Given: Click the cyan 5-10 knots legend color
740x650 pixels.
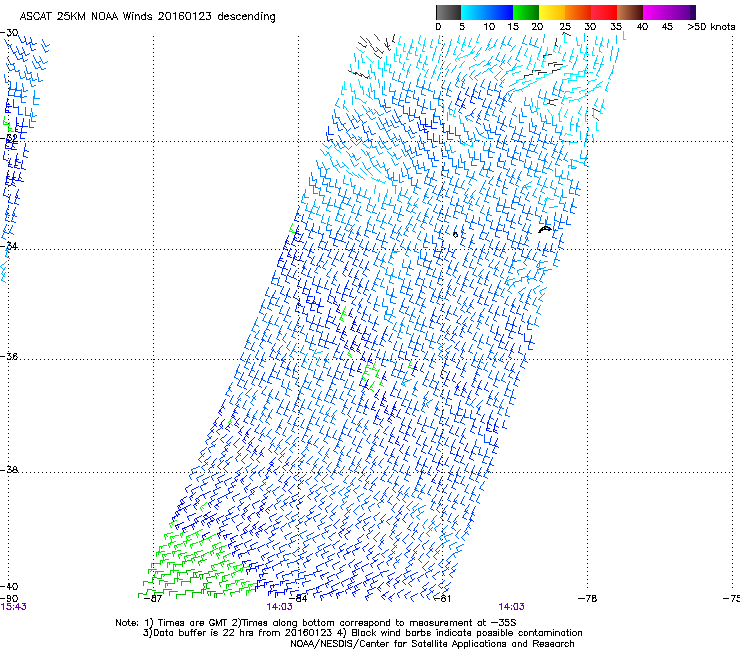Looking at the screenshot, I should tap(474, 12).
